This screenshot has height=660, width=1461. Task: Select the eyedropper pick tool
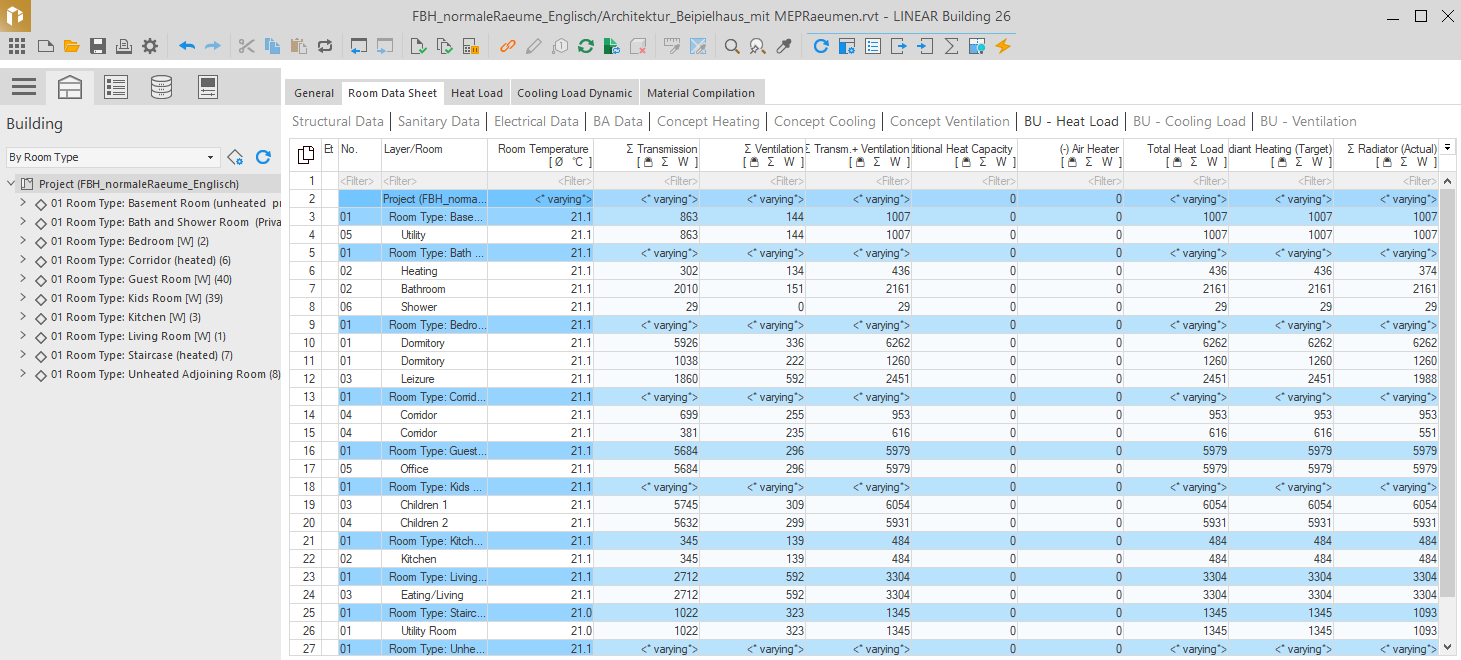[x=785, y=46]
